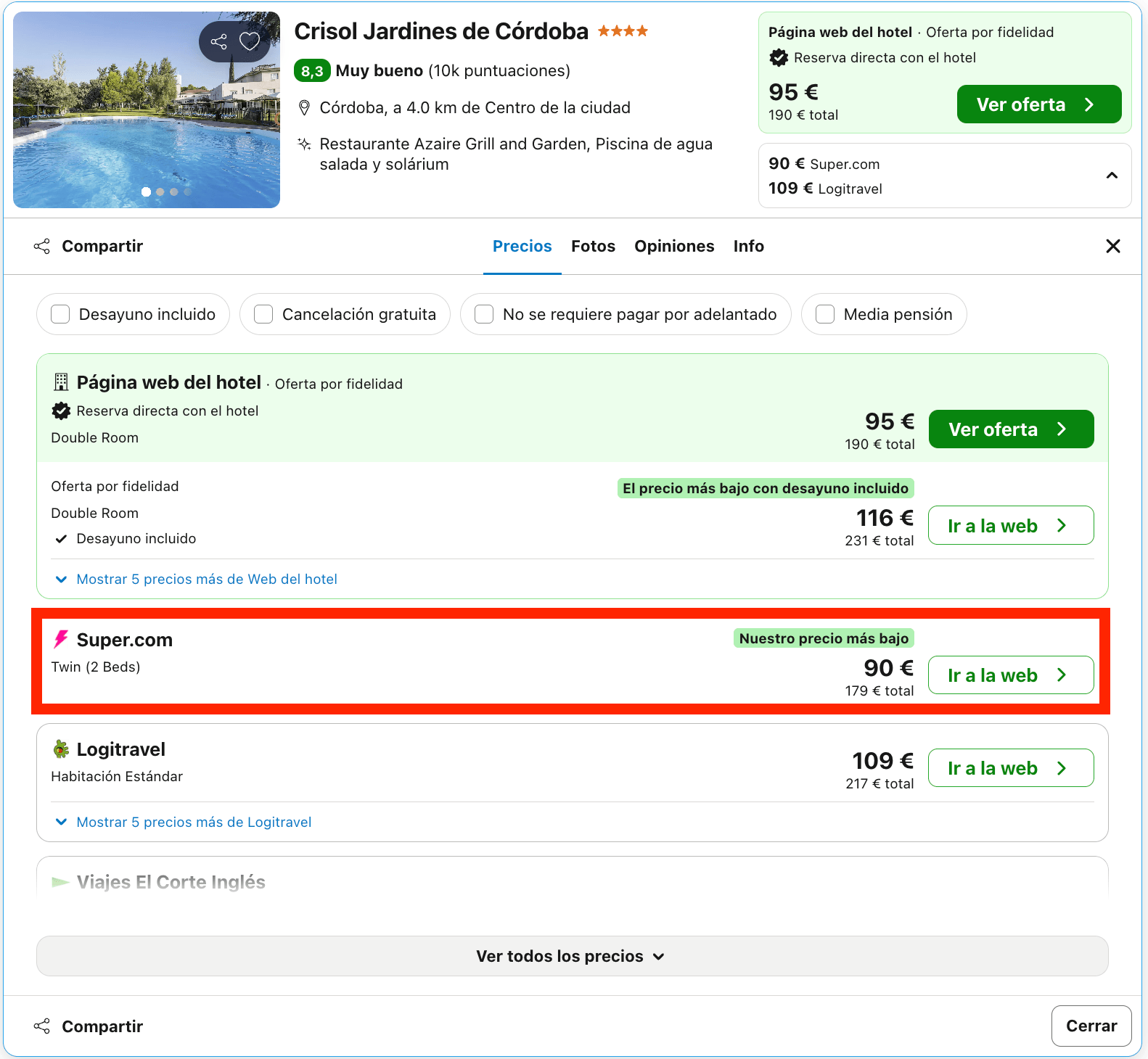Screen dimensions: 1148x1059
Task: Click share icon next to bottom Compartir
Action: [42, 1026]
